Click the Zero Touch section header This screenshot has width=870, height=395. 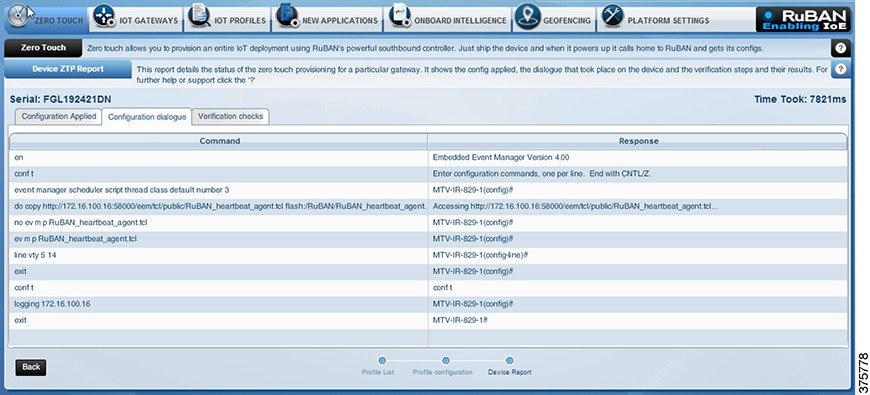tap(43, 48)
